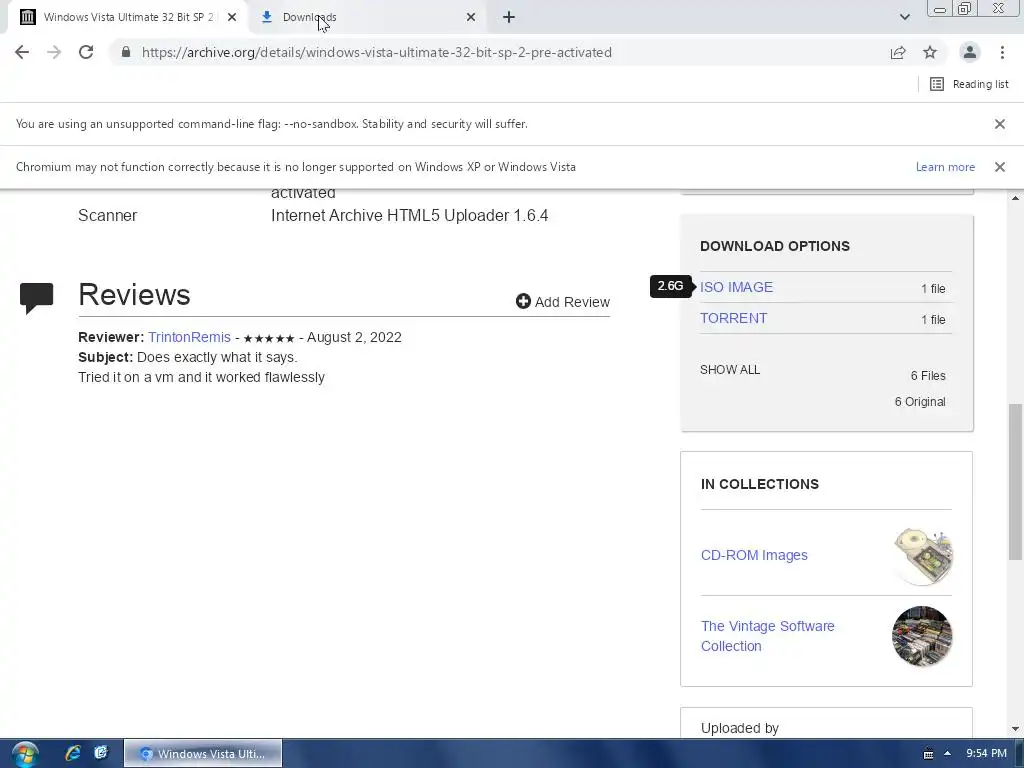
Task: Click the Internet Archive HTML5 Uploader text
Action: pyautogui.click(x=409, y=216)
